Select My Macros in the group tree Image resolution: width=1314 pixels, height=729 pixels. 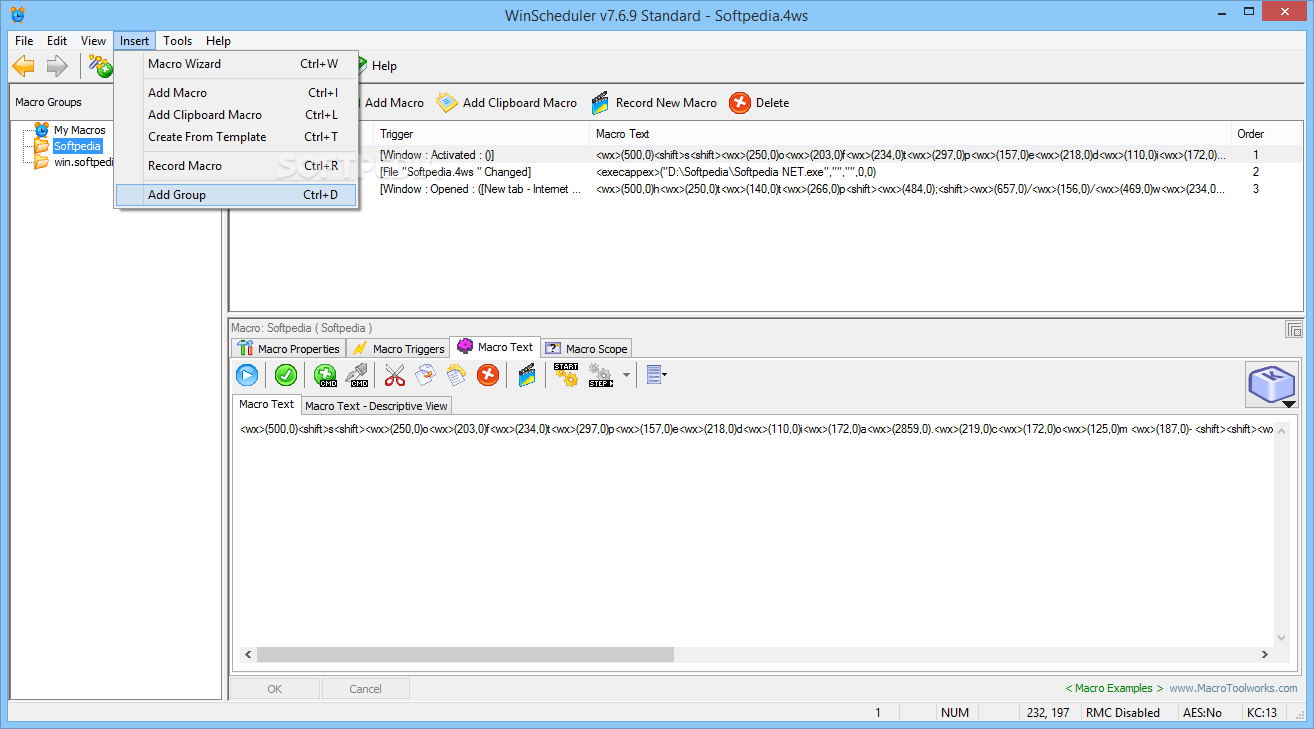(79, 130)
